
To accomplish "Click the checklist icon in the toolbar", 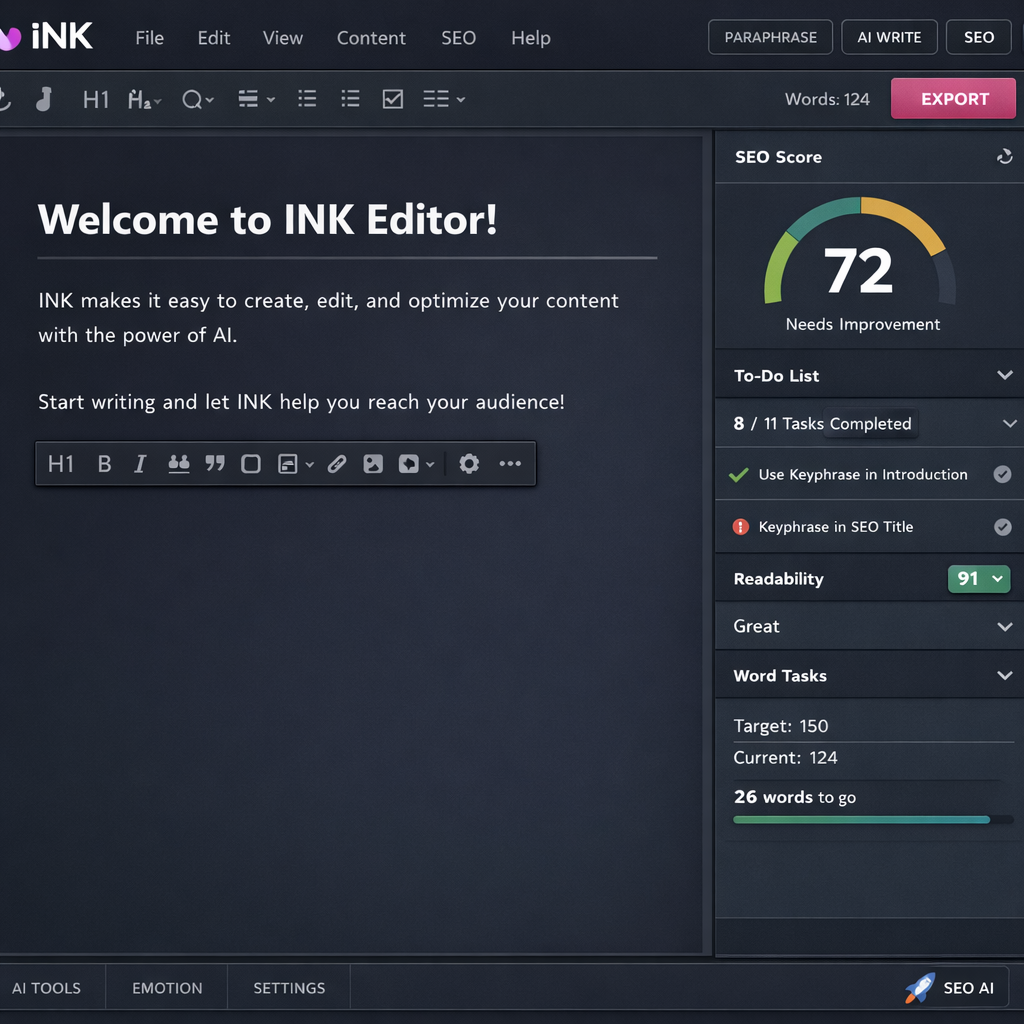I will point(392,99).
